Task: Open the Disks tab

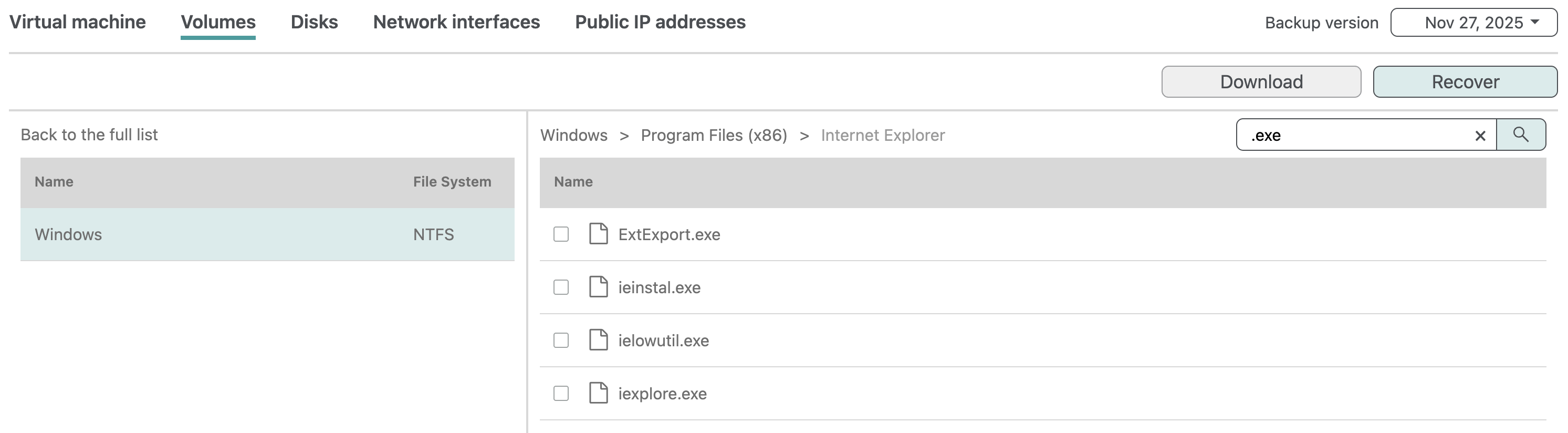Action: point(314,22)
